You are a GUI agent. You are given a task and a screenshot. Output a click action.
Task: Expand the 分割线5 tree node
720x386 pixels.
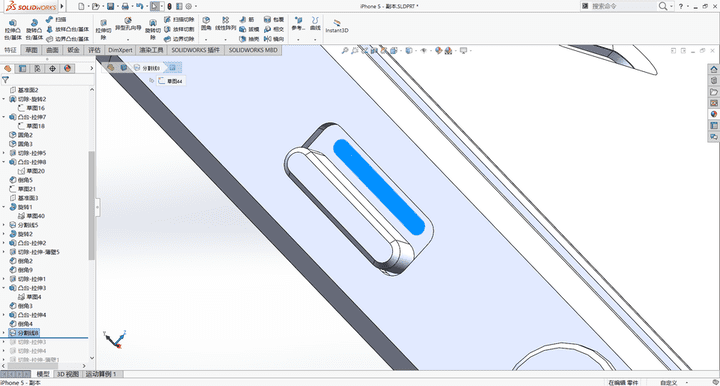4,225
